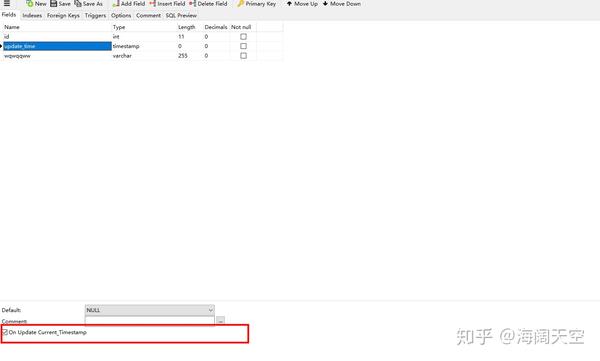Open the SQL Preview tab
This screenshot has width=600, height=361.
[181, 15]
